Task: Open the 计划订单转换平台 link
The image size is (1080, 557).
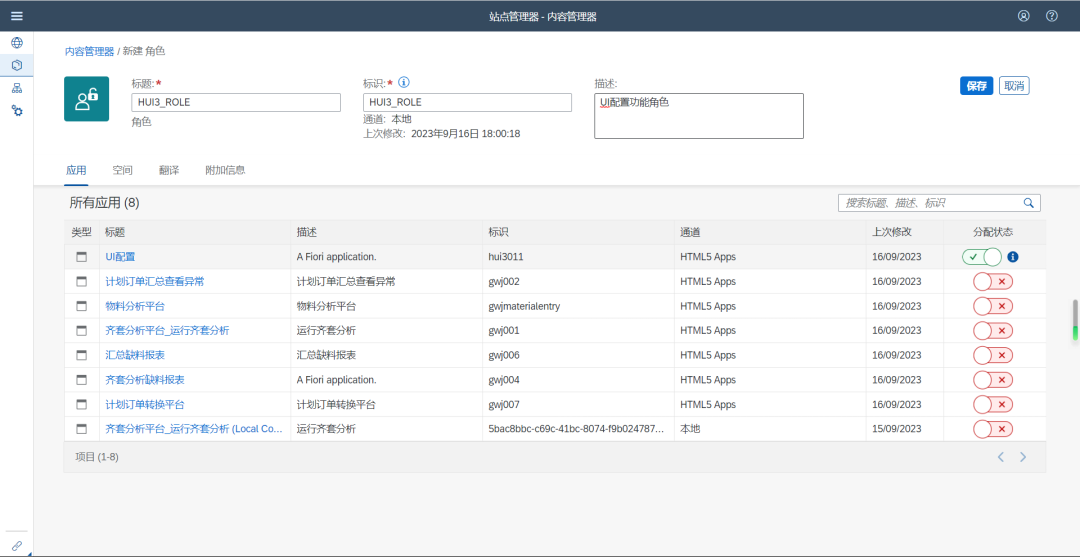Action: pyautogui.click(x=145, y=404)
